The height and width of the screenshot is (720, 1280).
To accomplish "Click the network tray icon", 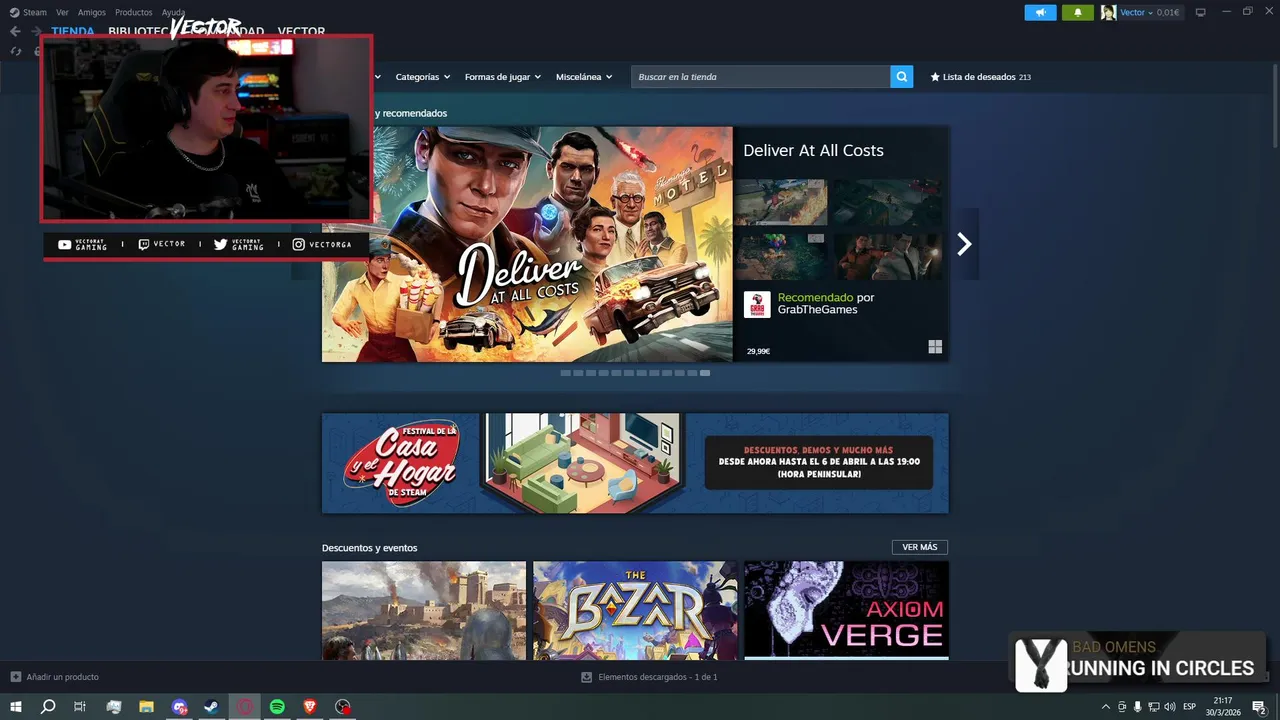I will [x=1154, y=707].
